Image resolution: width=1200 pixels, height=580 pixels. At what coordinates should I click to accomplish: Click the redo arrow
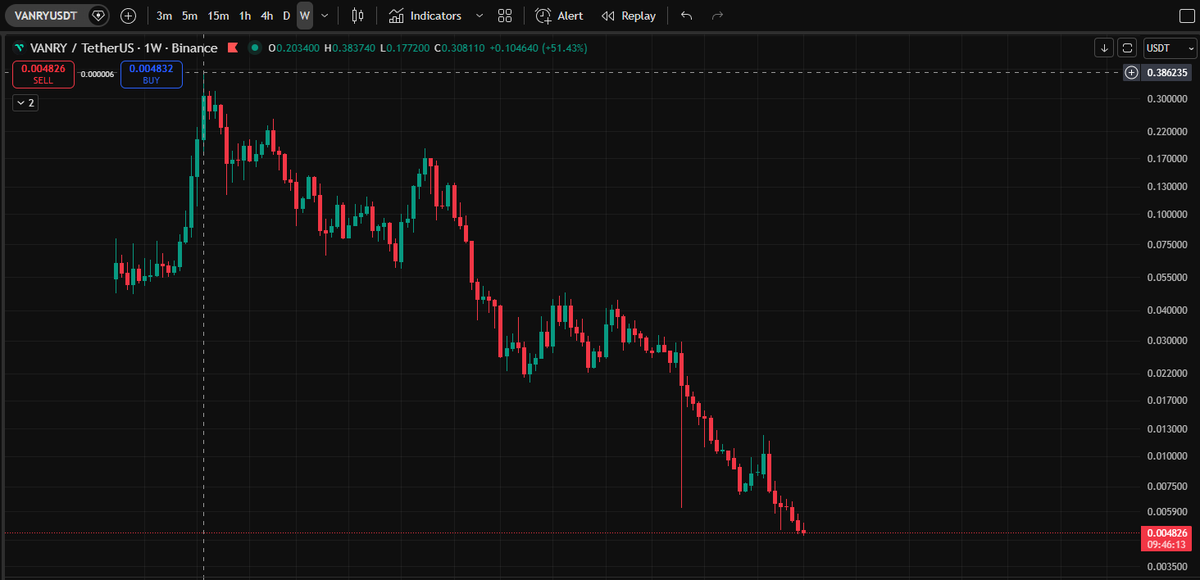[x=716, y=16]
